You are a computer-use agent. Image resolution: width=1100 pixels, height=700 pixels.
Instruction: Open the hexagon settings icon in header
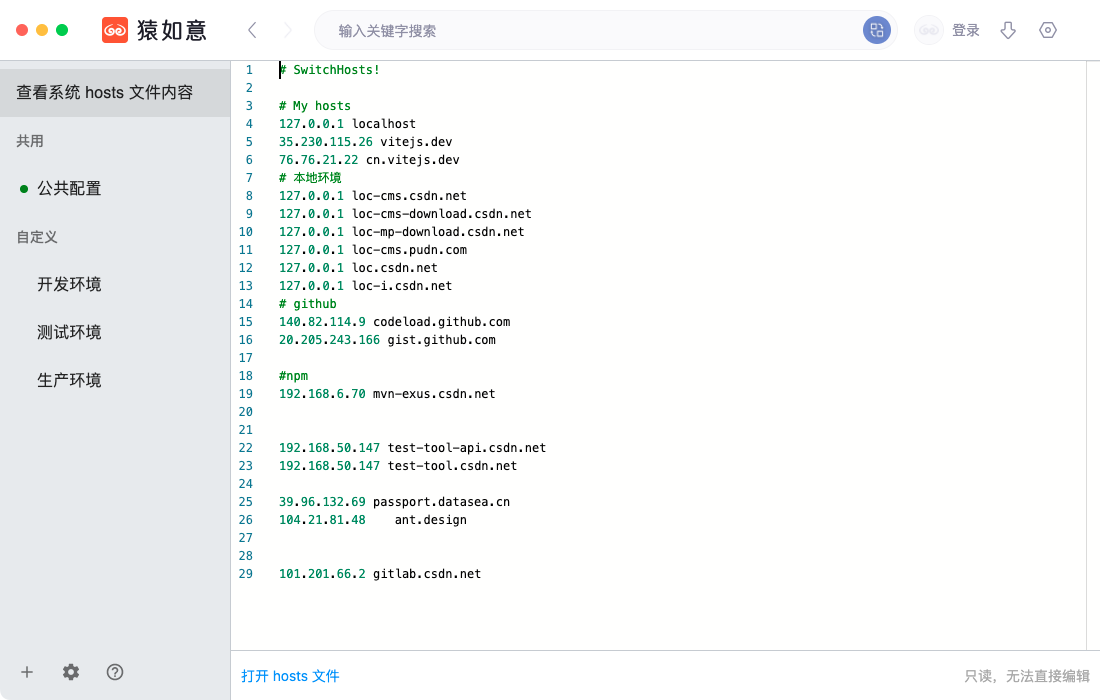pyautogui.click(x=1048, y=30)
